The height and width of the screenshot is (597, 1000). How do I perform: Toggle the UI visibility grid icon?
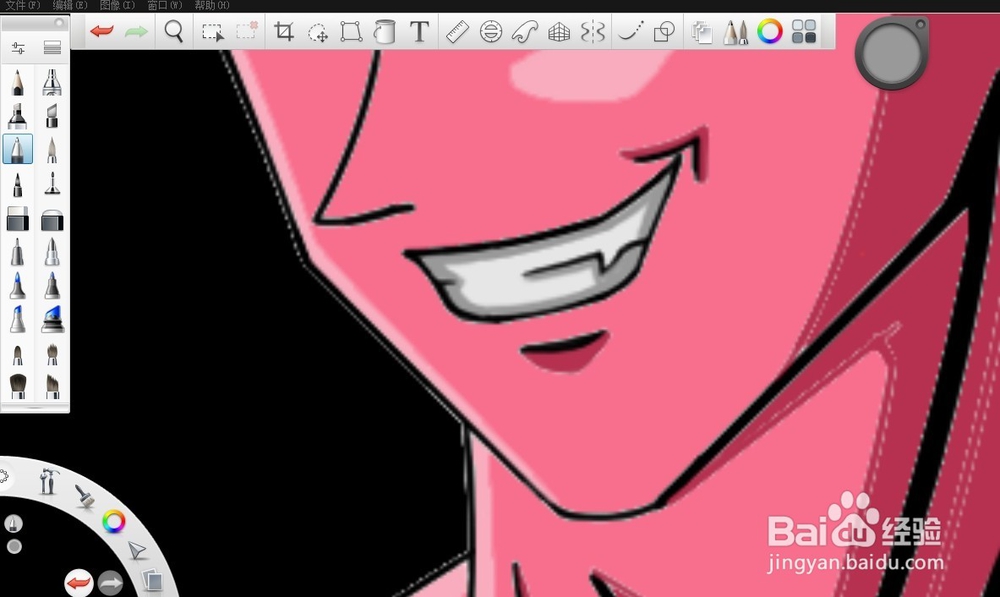(804, 31)
